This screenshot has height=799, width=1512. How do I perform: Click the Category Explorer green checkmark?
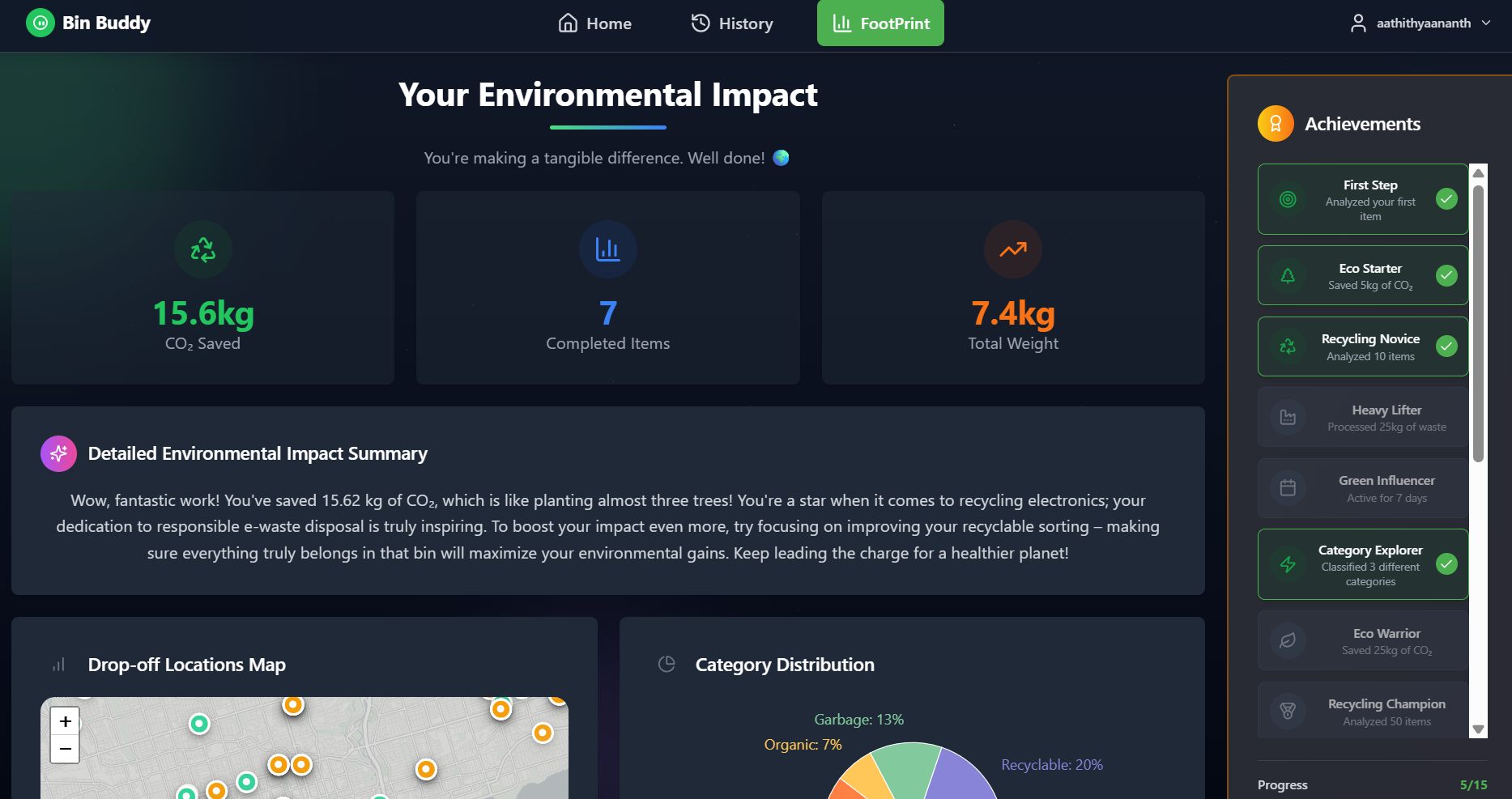click(x=1446, y=564)
